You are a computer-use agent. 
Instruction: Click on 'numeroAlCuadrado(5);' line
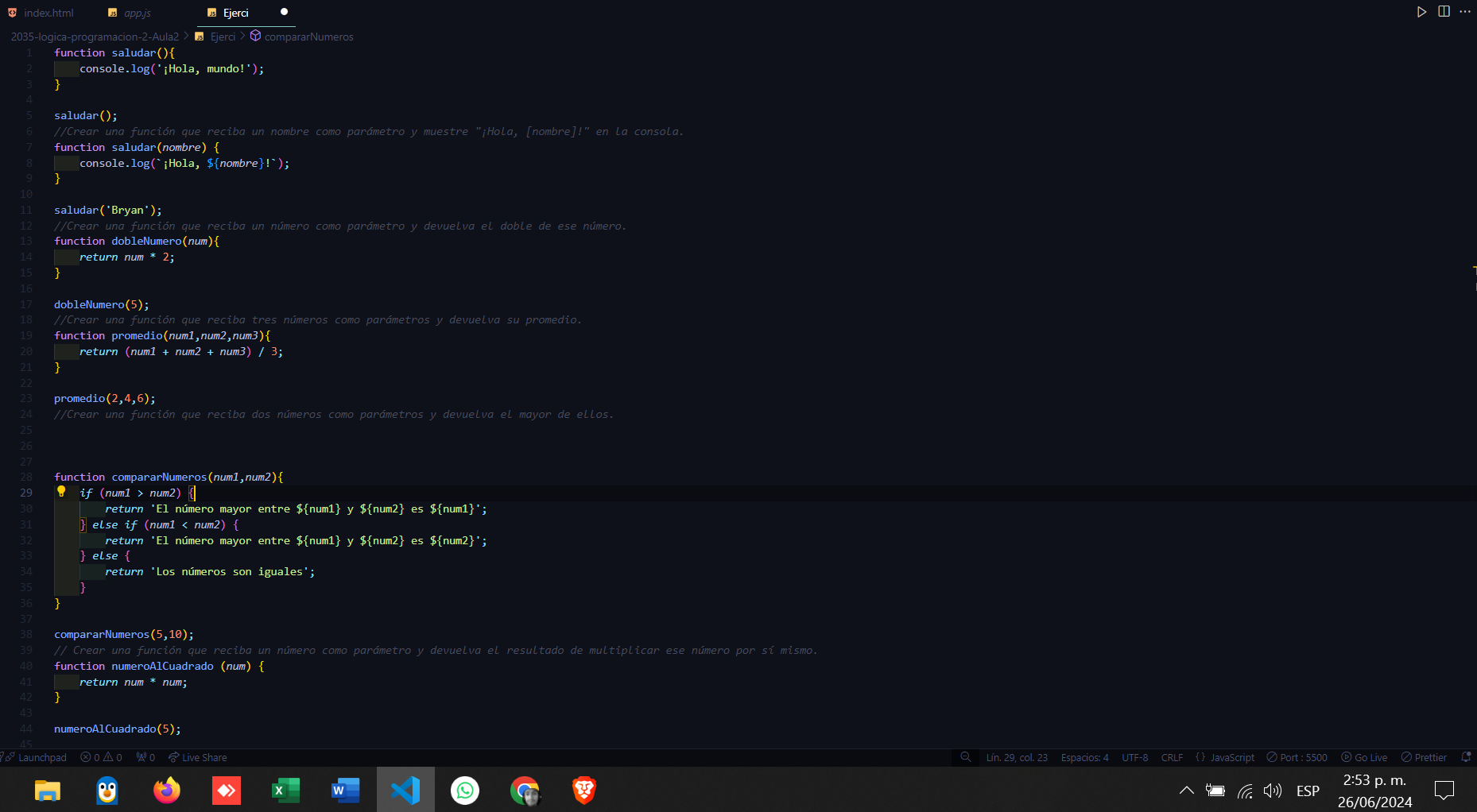pos(118,729)
